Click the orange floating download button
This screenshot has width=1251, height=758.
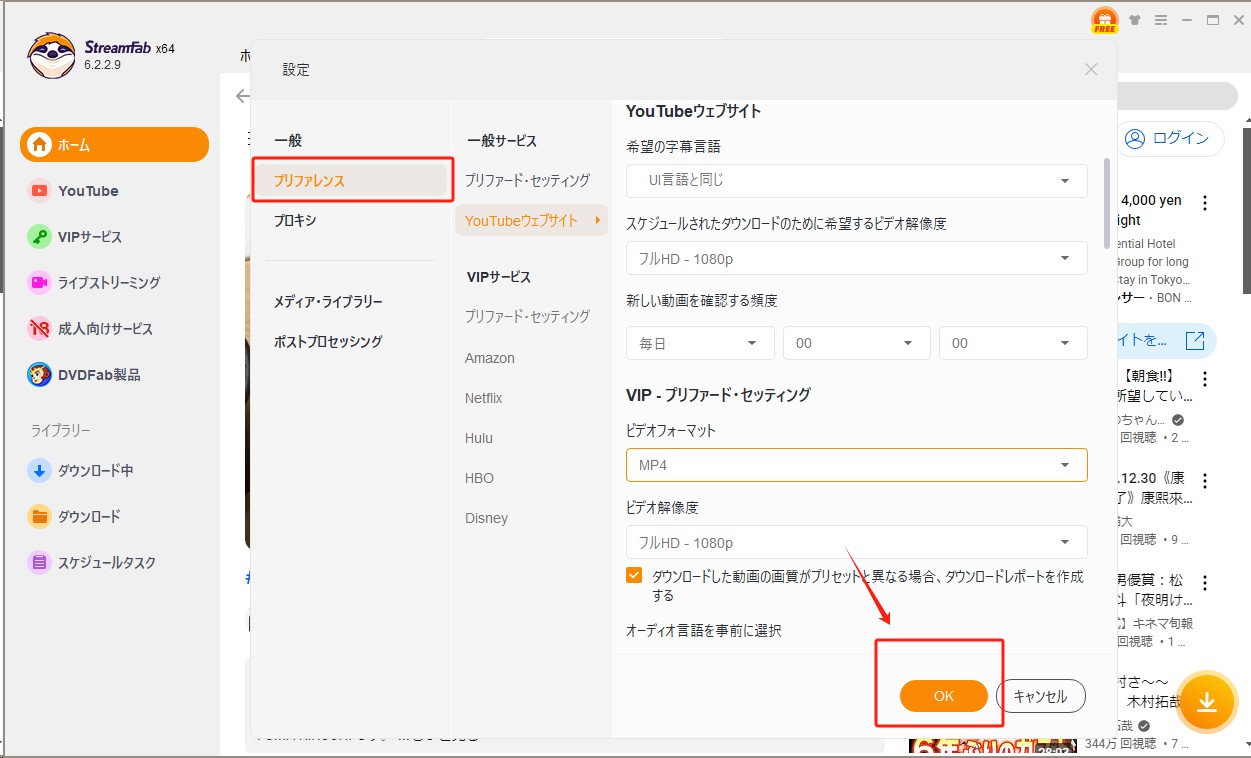1207,702
